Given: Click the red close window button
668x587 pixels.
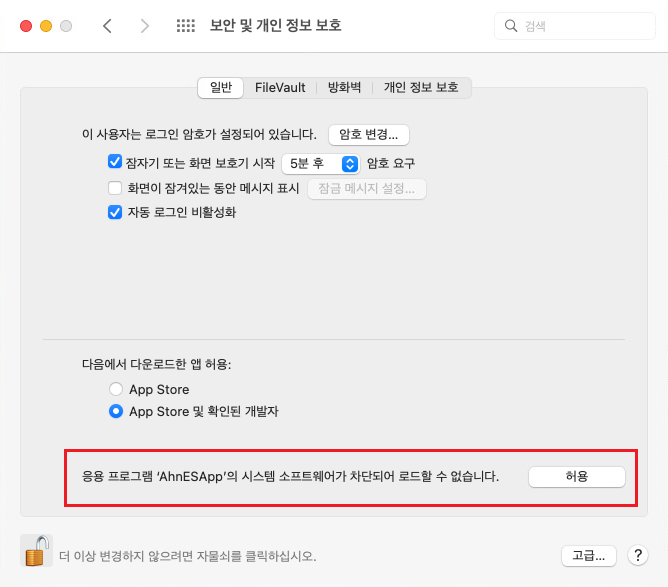Looking at the screenshot, I should pyautogui.click(x=26, y=26).
